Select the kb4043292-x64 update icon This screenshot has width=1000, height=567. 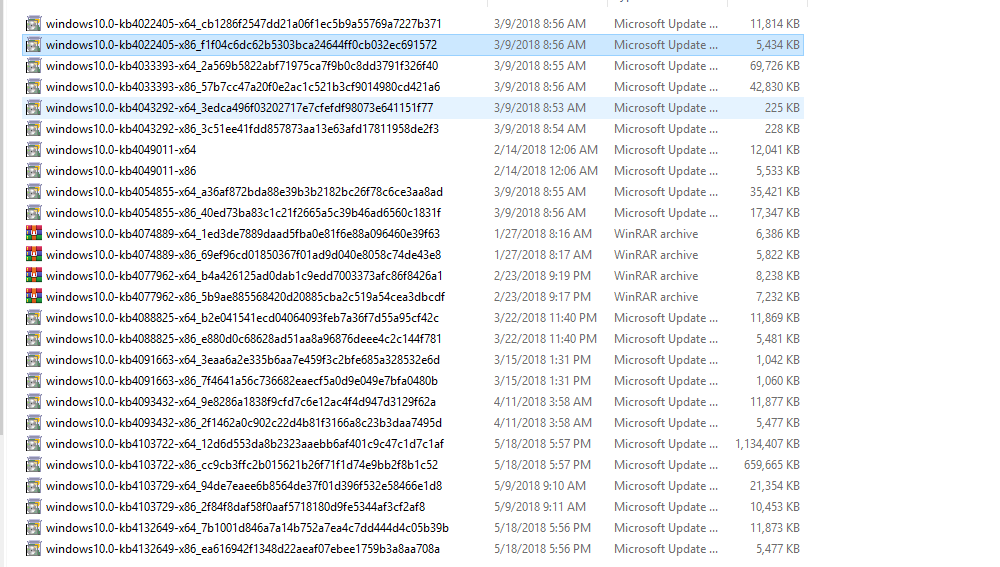(x=34, y=108)
